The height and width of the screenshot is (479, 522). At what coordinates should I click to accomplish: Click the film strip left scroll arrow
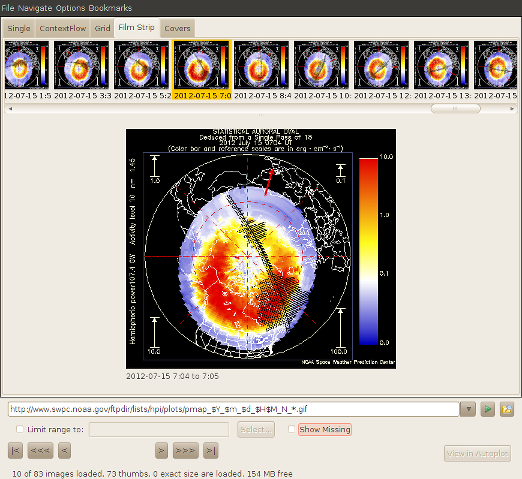click(x=10, y=109)
